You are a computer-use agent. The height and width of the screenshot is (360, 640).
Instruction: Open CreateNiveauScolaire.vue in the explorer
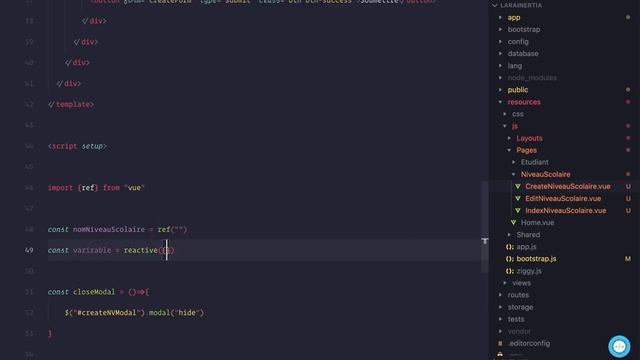(x=568, y=187)
